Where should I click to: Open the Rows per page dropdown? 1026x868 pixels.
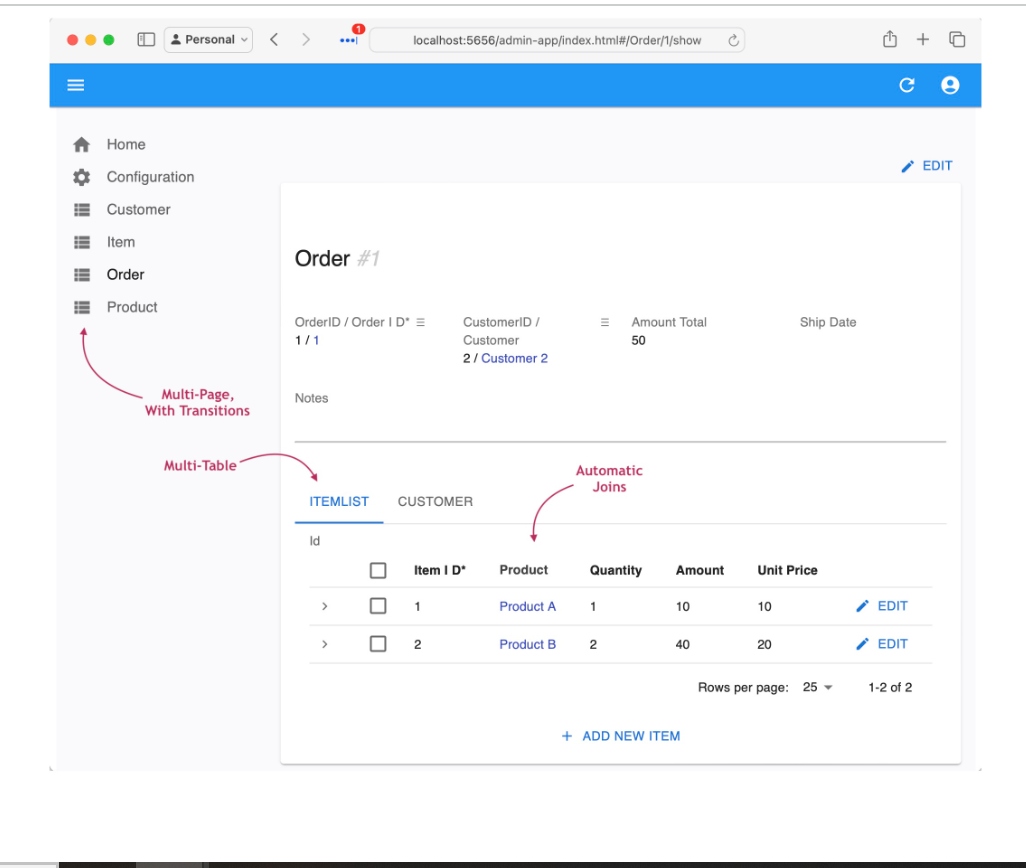[x=817, y=688]
